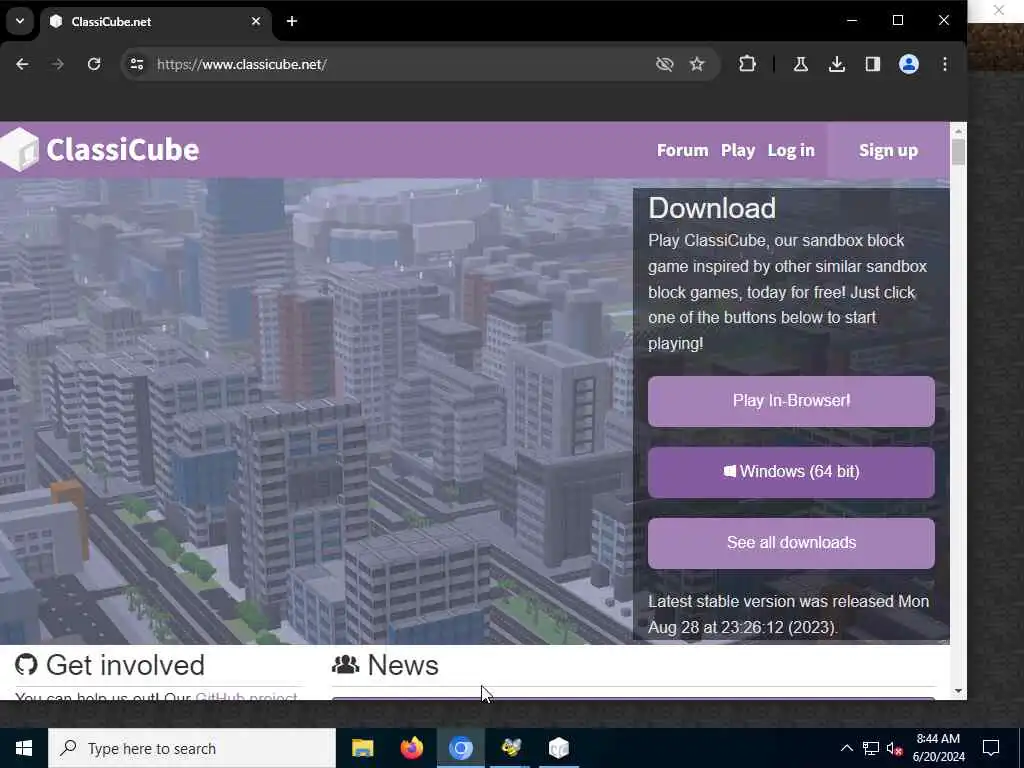Open File Explorer from the taskbar
Image resolution: width=1024 pixels, height=768 pixels.
[362, 748]
